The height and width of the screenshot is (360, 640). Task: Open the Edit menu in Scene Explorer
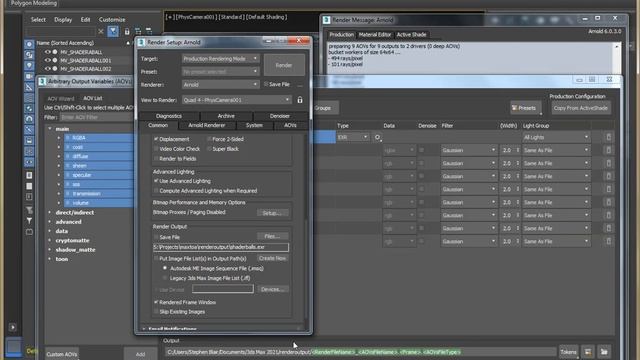pos(85,20)
